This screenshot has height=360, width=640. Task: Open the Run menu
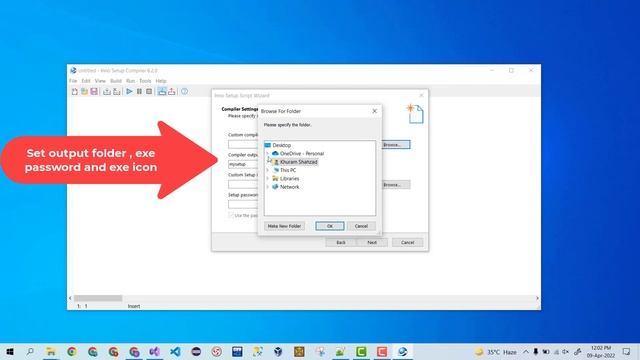[130, 81]
